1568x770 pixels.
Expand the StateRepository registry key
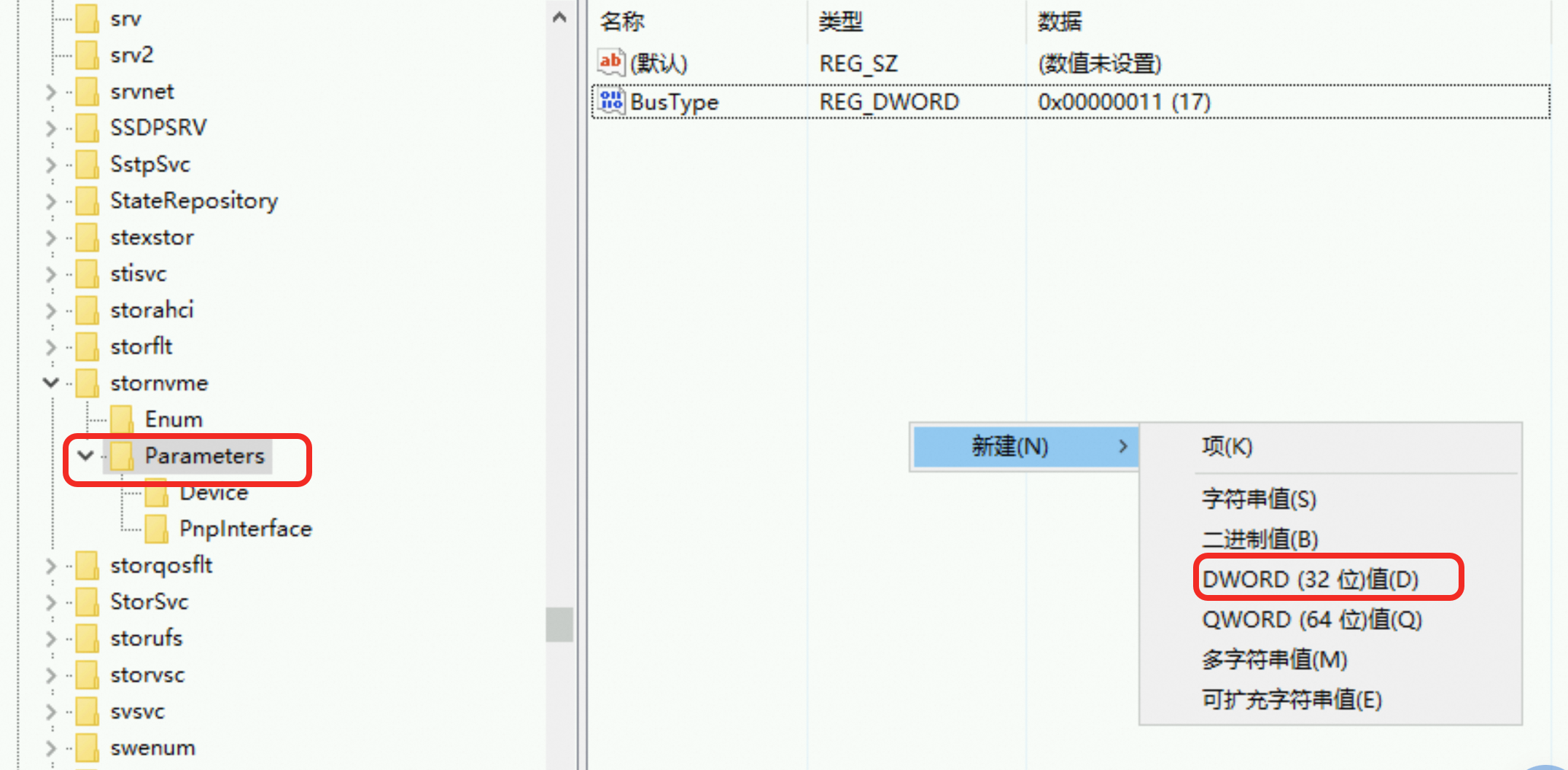click(x=50, y=201)
